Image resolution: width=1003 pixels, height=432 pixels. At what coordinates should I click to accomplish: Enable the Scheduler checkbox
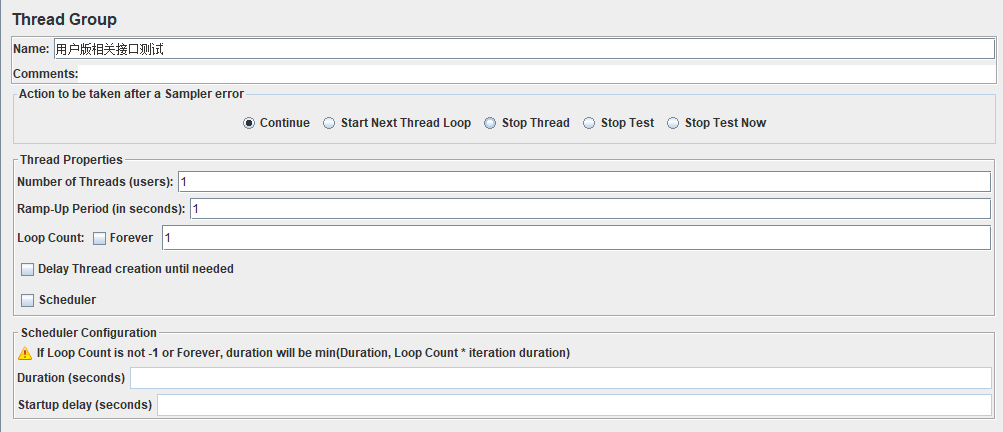click(x=27, y=300)
